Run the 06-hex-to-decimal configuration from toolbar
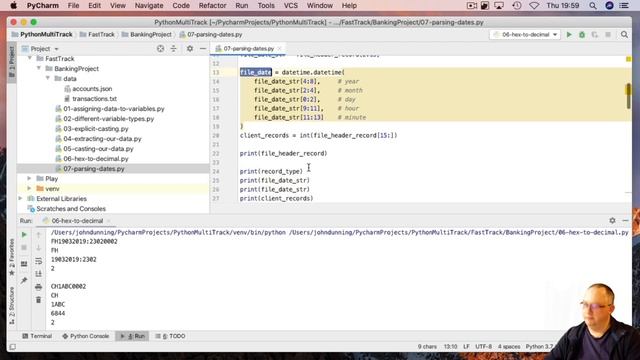Screen dimensions: 640x360 [569, 35]
